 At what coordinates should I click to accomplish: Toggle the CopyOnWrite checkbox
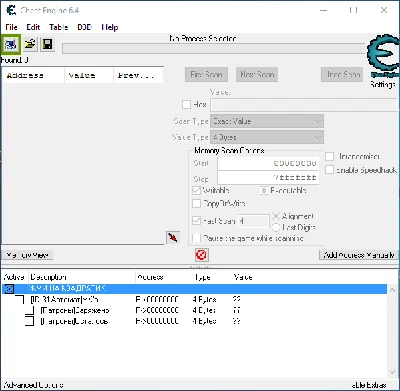[x=197, y=203]
